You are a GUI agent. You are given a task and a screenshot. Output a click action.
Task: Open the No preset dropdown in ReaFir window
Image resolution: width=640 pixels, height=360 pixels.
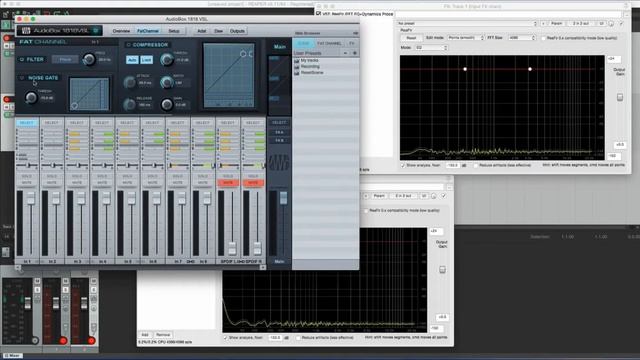click(467, 24)
